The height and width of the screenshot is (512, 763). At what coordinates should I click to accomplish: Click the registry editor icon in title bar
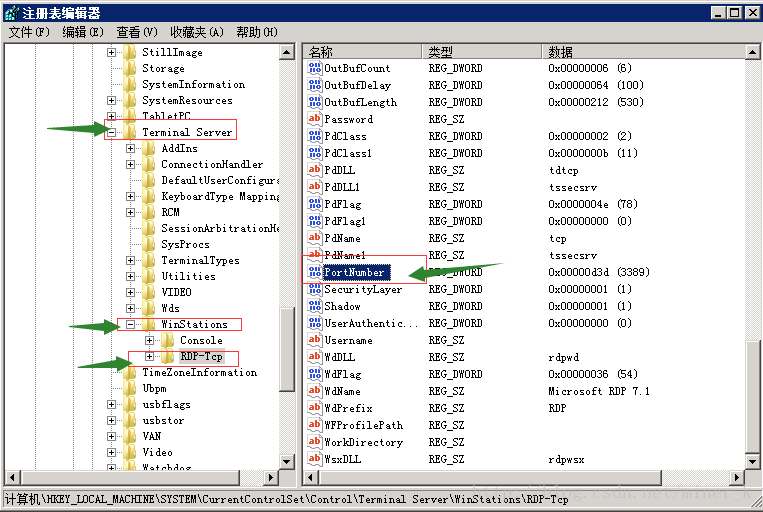coord(11,12)
